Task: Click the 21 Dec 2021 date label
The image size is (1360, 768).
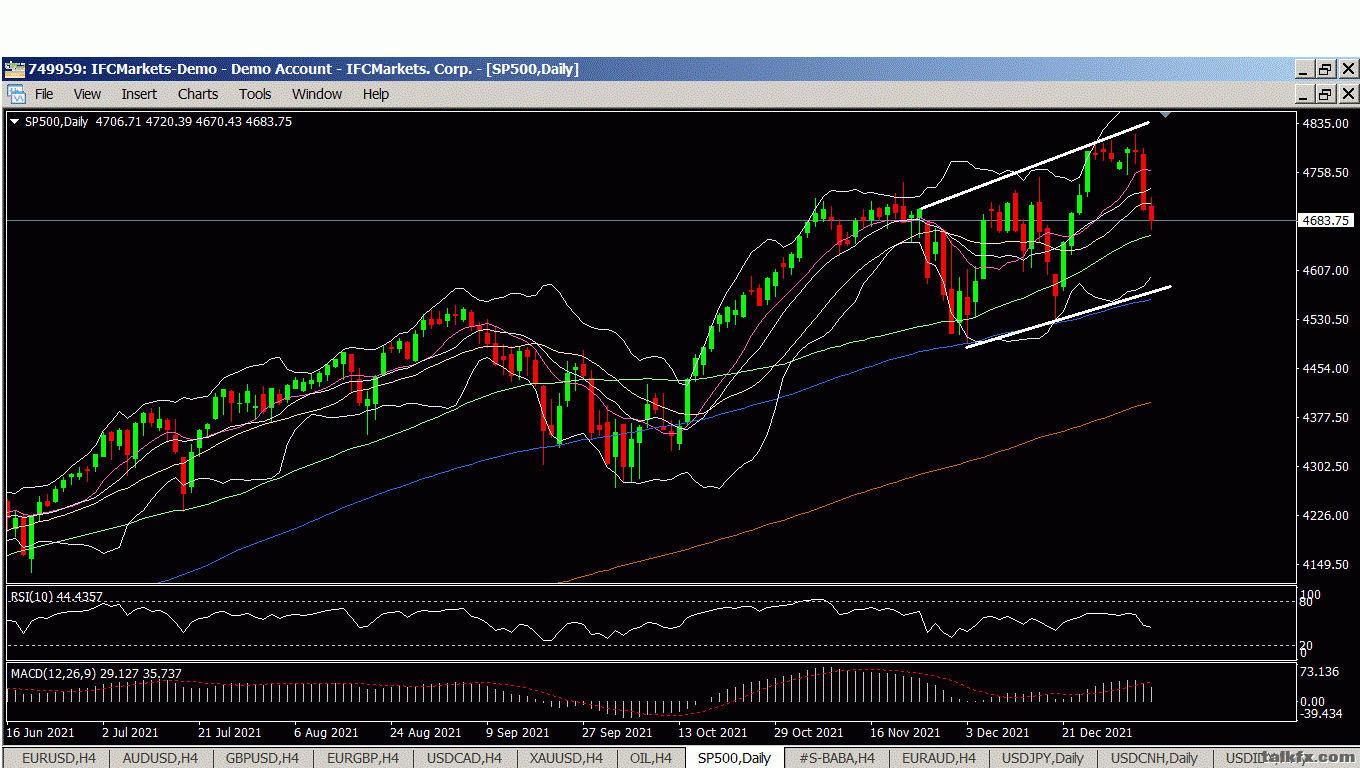Action: (1097, 733)
